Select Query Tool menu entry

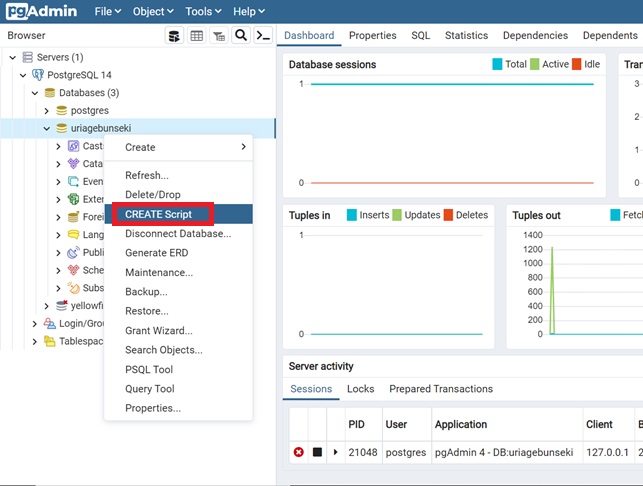click(x=178, y=389)
